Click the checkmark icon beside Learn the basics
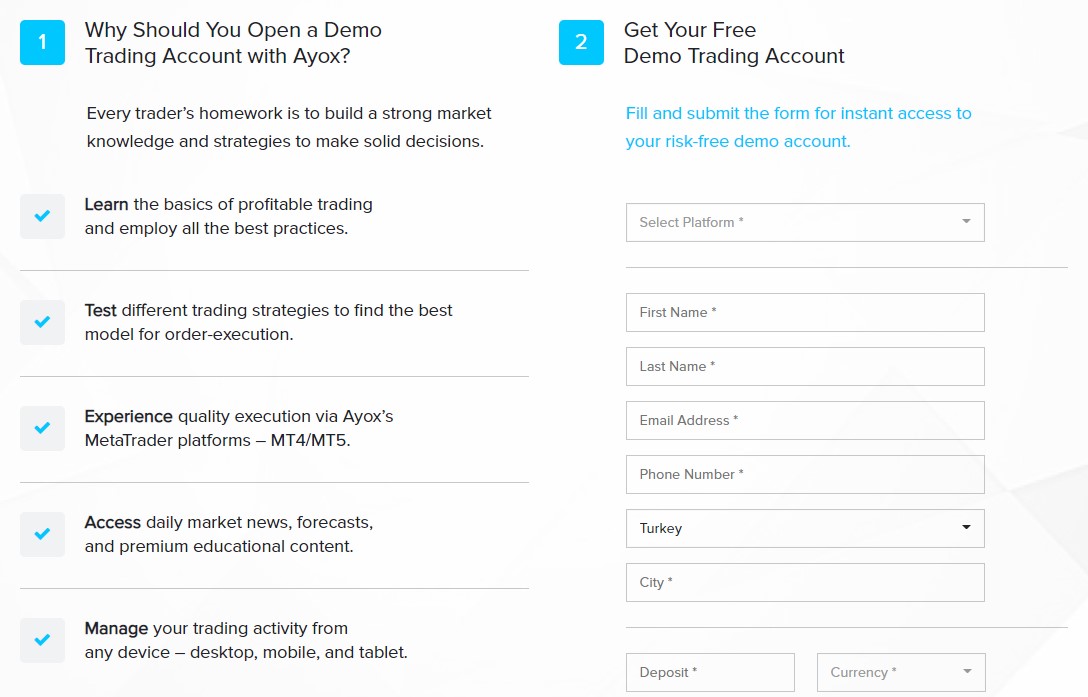1088x697 pixels. pyautogui.click(x=42, y=216)
